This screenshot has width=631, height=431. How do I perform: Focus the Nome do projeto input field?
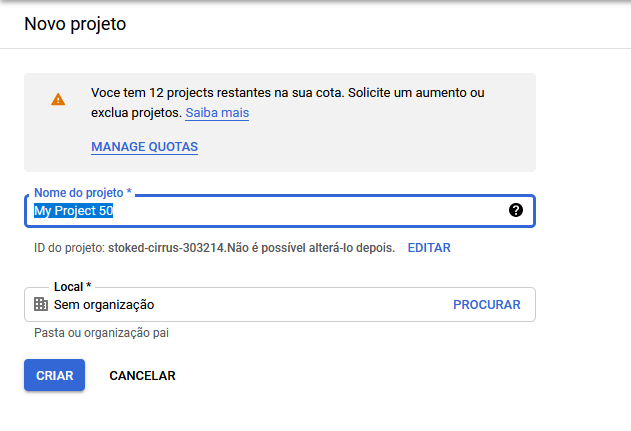coord(280,211)
